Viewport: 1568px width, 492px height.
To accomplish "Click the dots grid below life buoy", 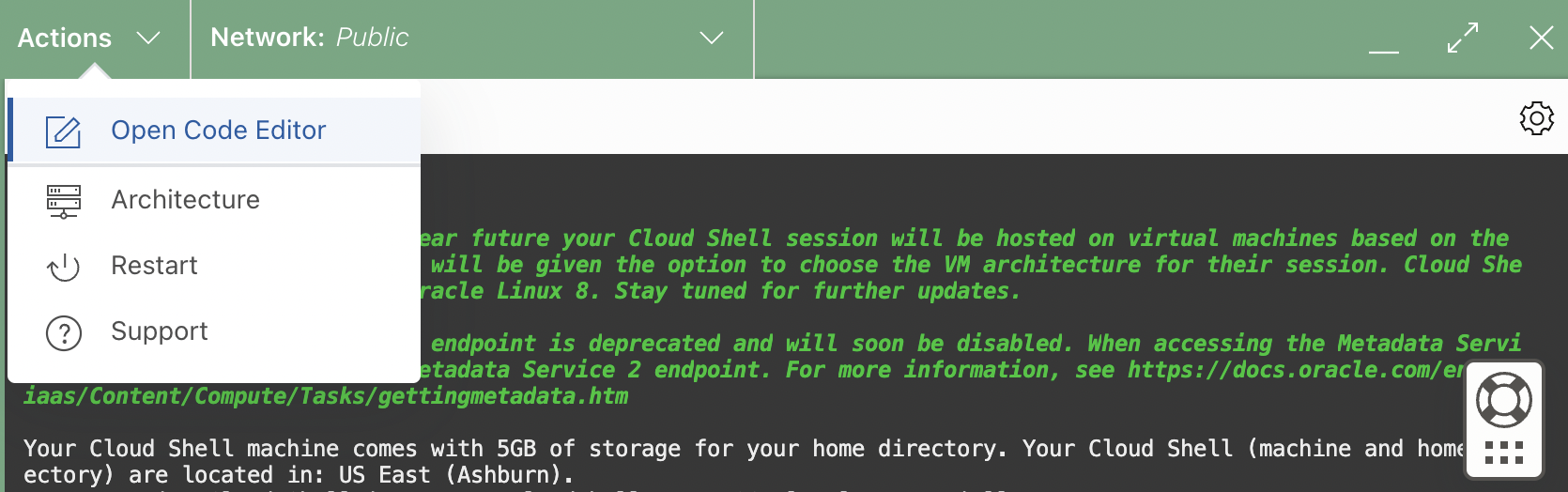I will point(1504,453).
